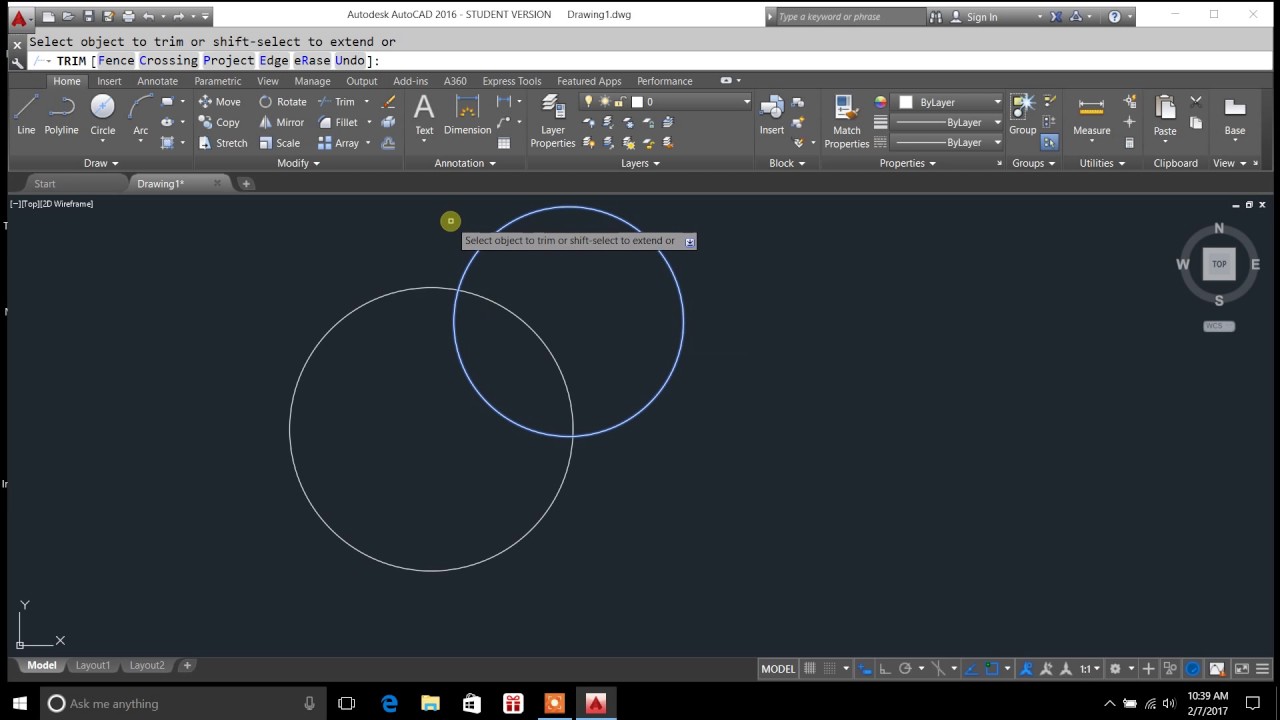
Task: Click the Sign In button
Action: pyautogui.click(x=981, y=17)
